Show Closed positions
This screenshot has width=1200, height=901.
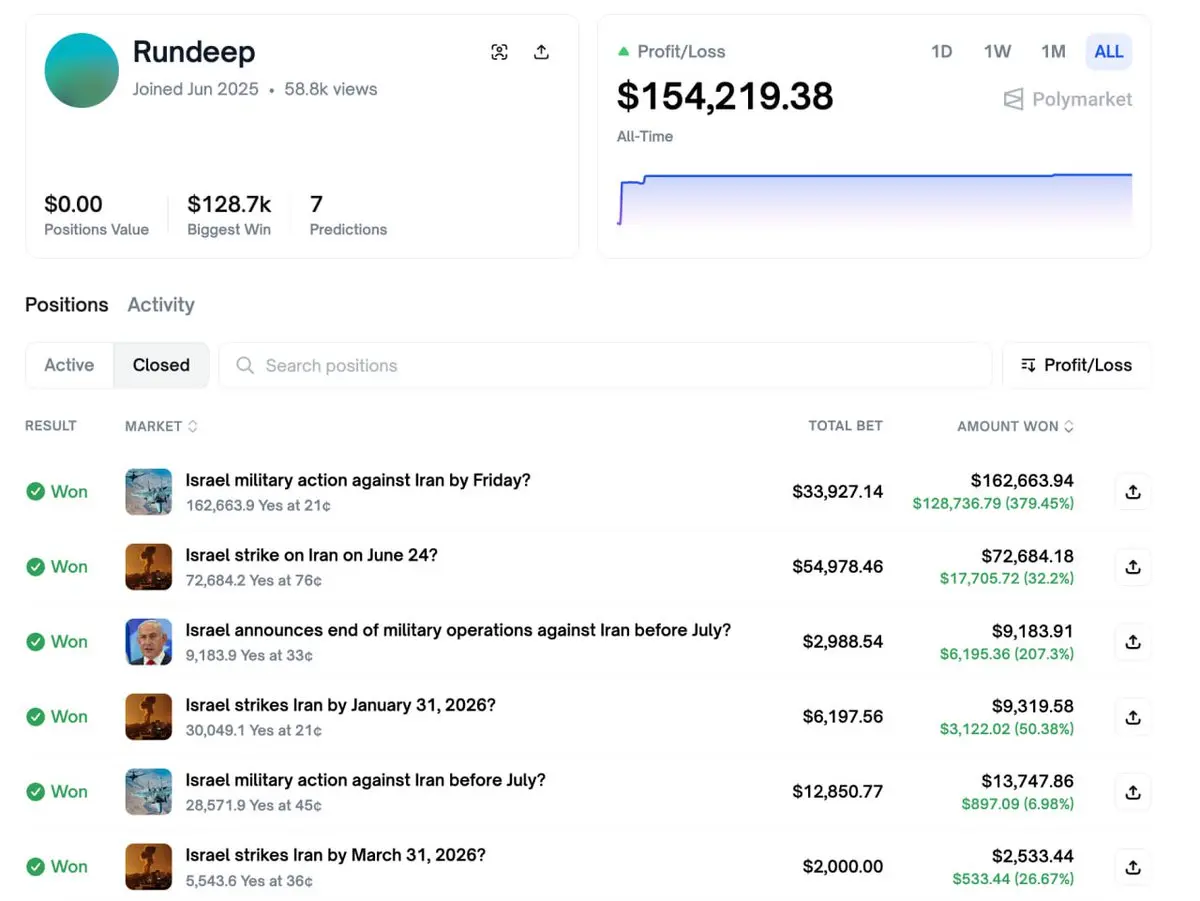[161, 365]
